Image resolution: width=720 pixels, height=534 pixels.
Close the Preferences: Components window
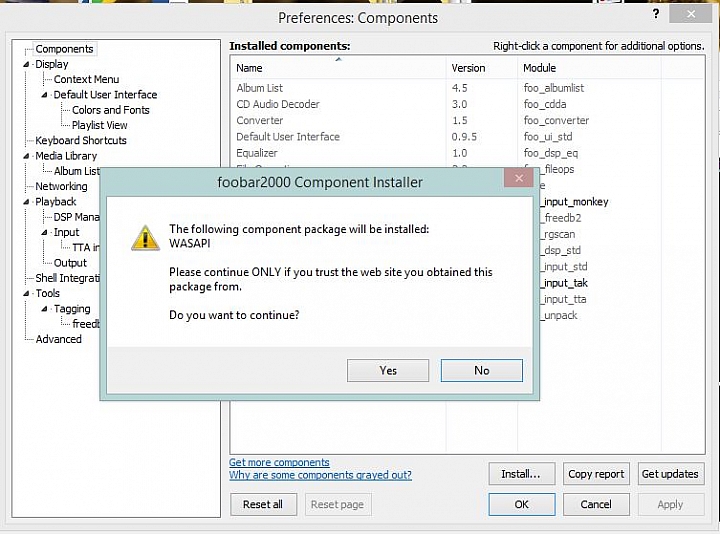click(x=690, y=14)
